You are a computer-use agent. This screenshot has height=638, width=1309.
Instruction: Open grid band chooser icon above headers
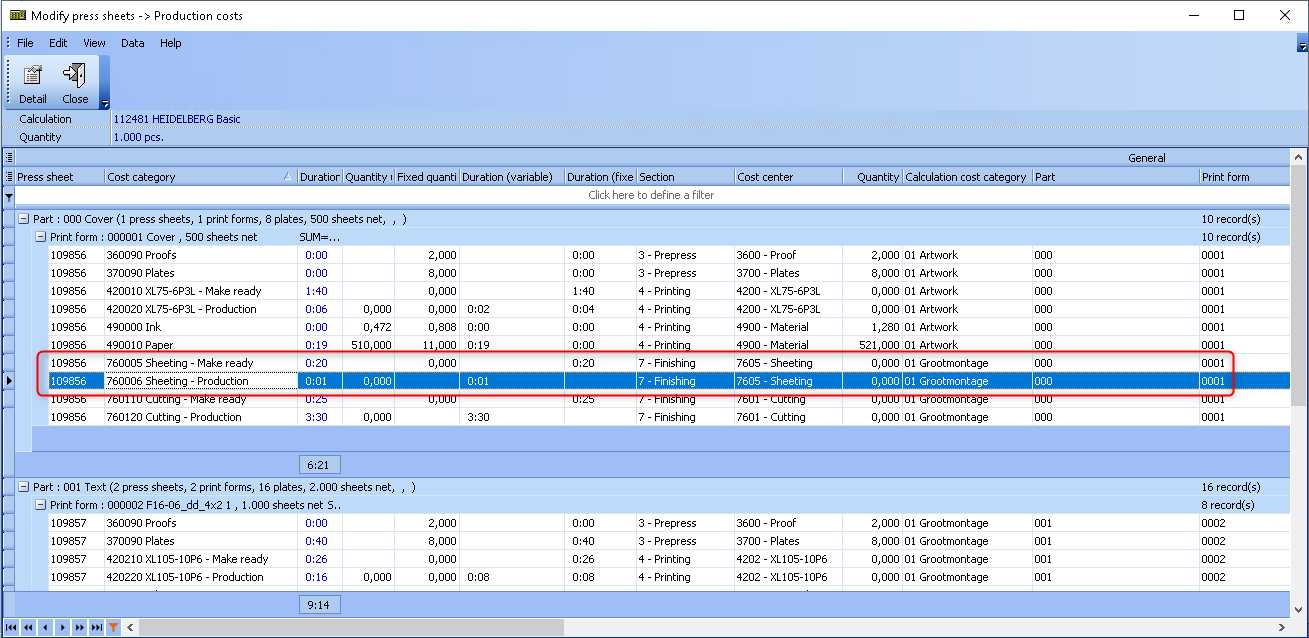tap(9, 158)
